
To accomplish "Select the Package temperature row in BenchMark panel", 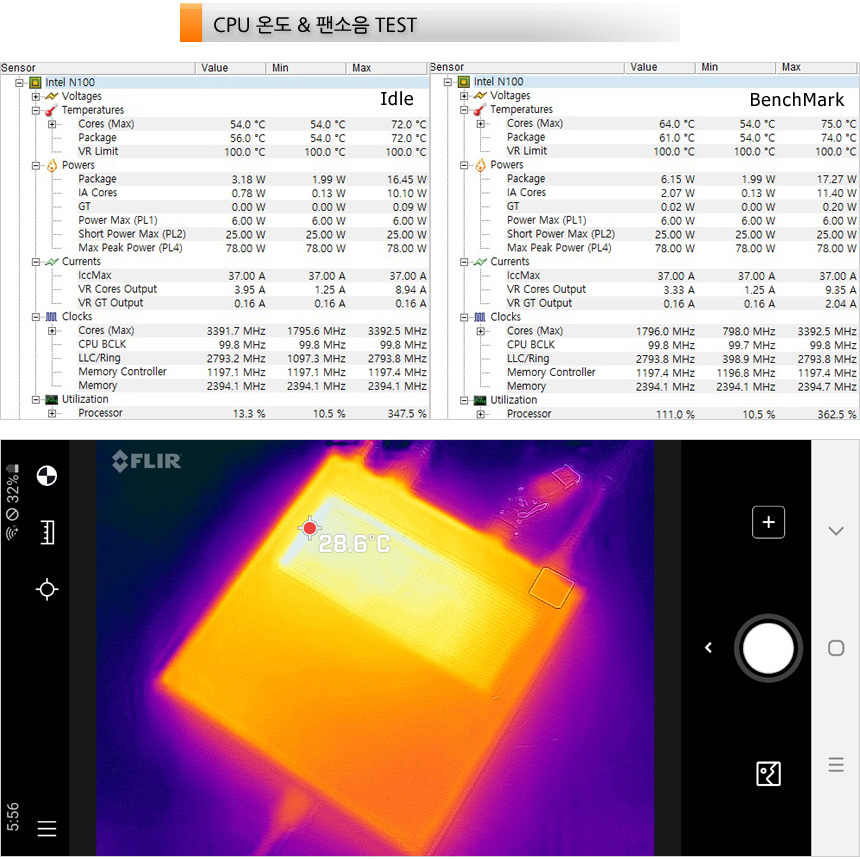I will tap(526, 137).
